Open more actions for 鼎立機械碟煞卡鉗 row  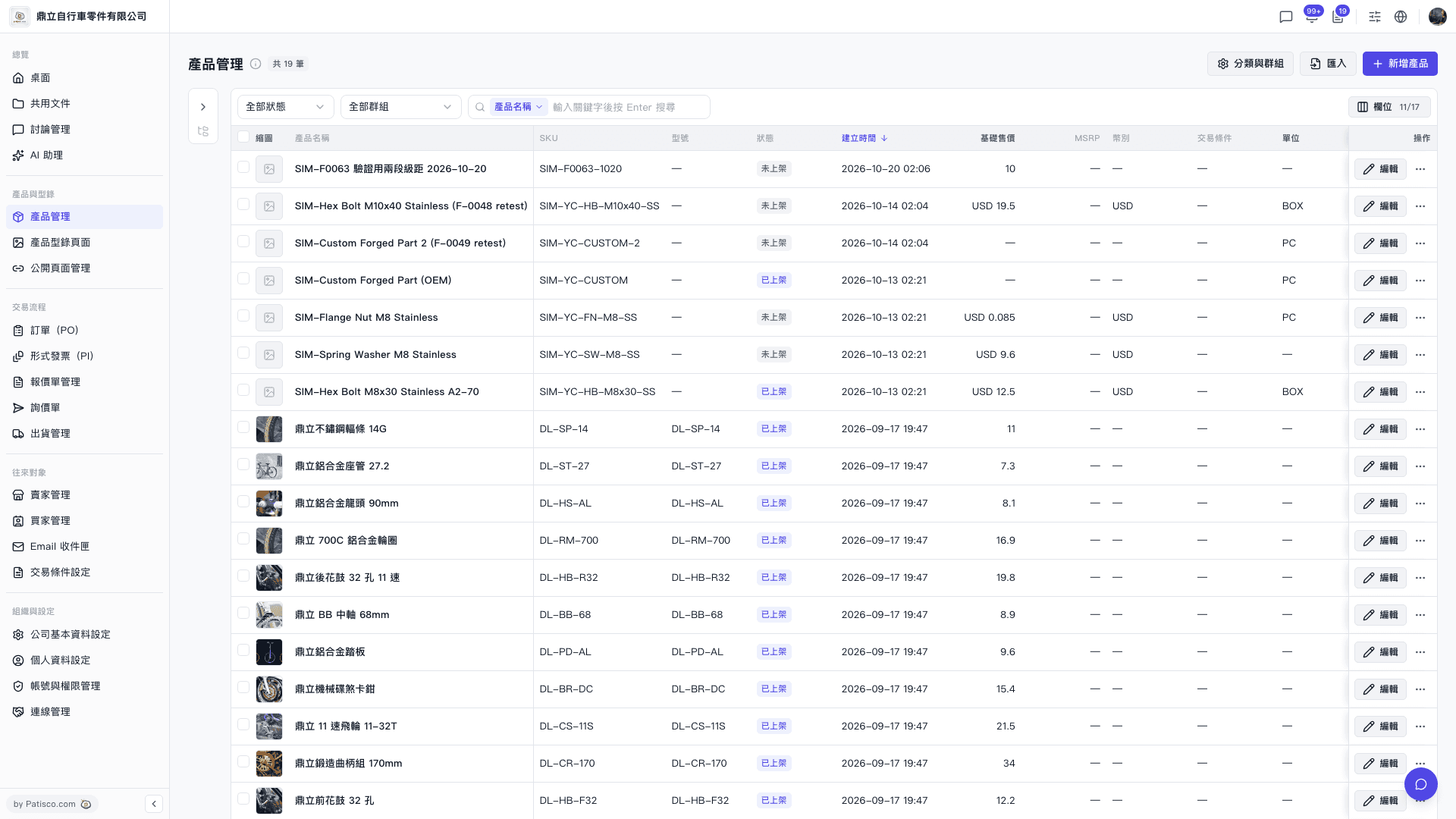tap(1420, 689)
